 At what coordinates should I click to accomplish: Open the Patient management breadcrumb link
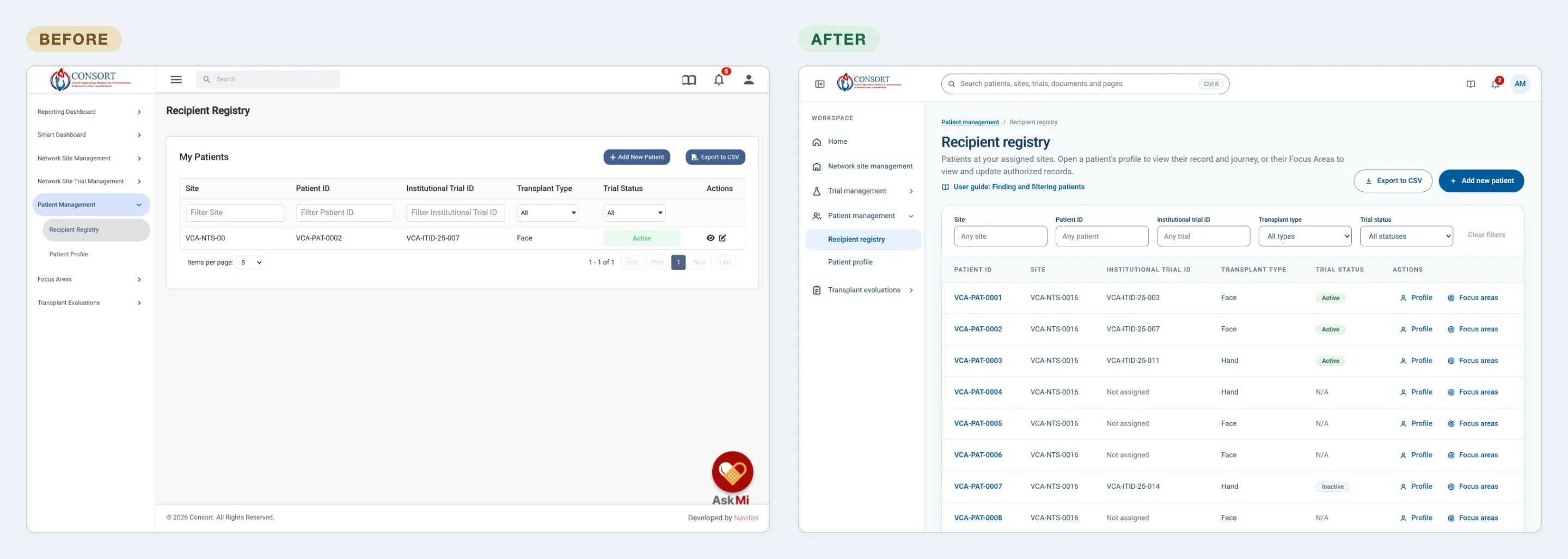coord(970,123)
